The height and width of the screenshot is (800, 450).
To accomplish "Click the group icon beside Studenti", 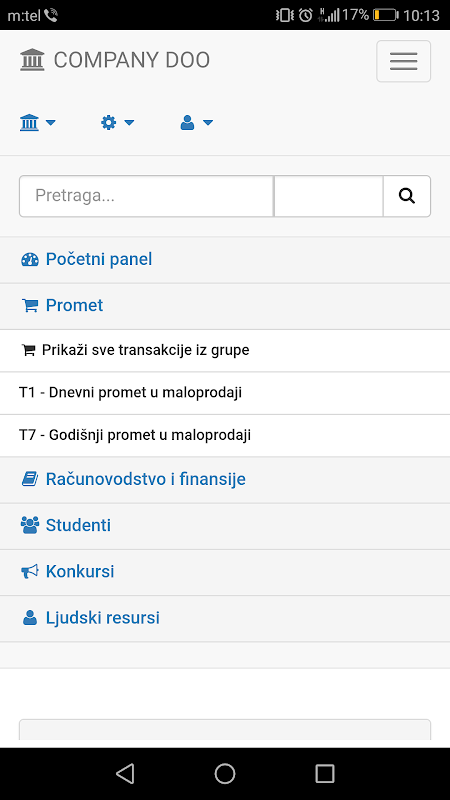I will tap(30, 525).
